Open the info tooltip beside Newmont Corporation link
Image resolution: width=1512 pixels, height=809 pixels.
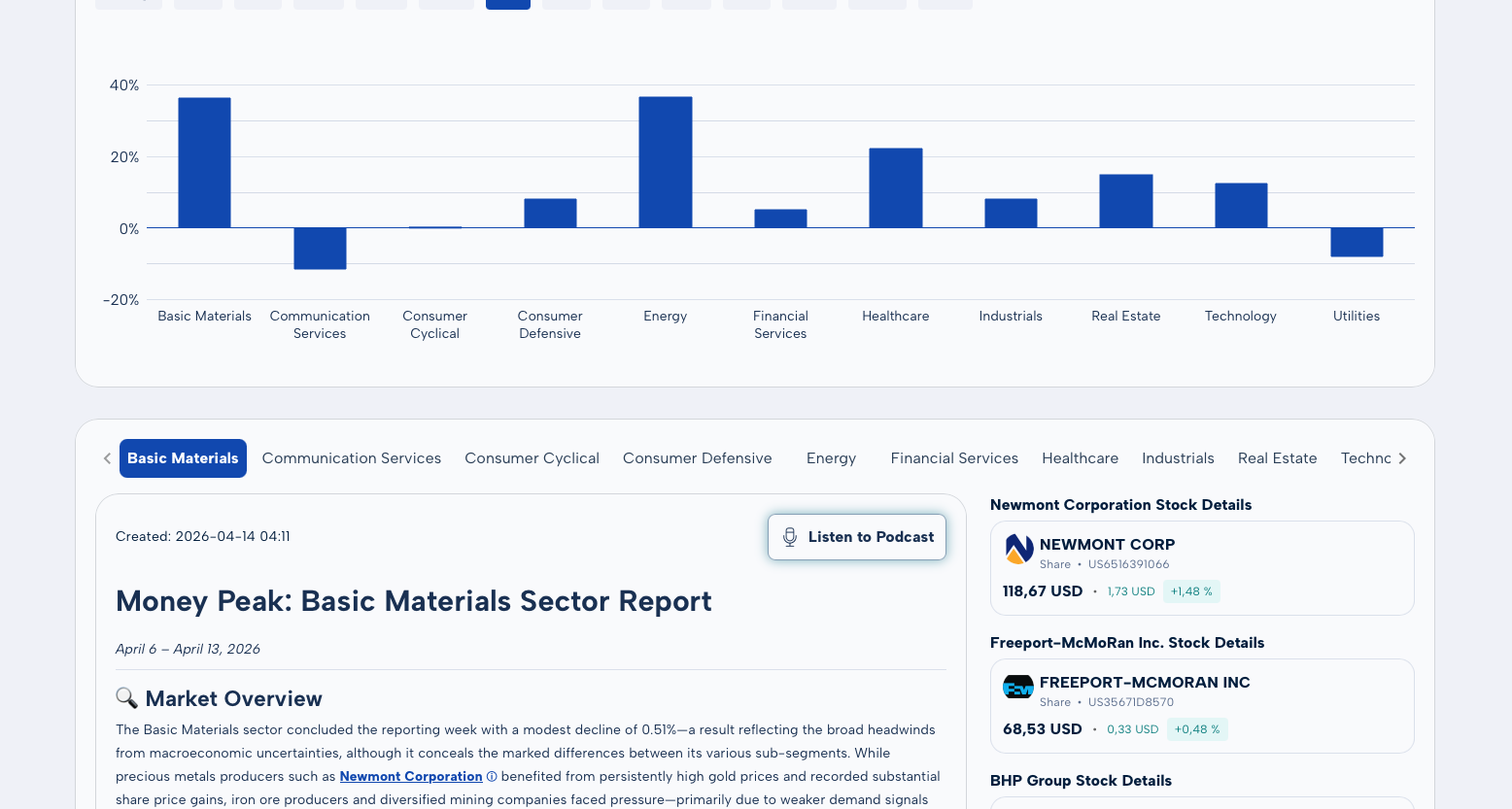pos(493,776)
